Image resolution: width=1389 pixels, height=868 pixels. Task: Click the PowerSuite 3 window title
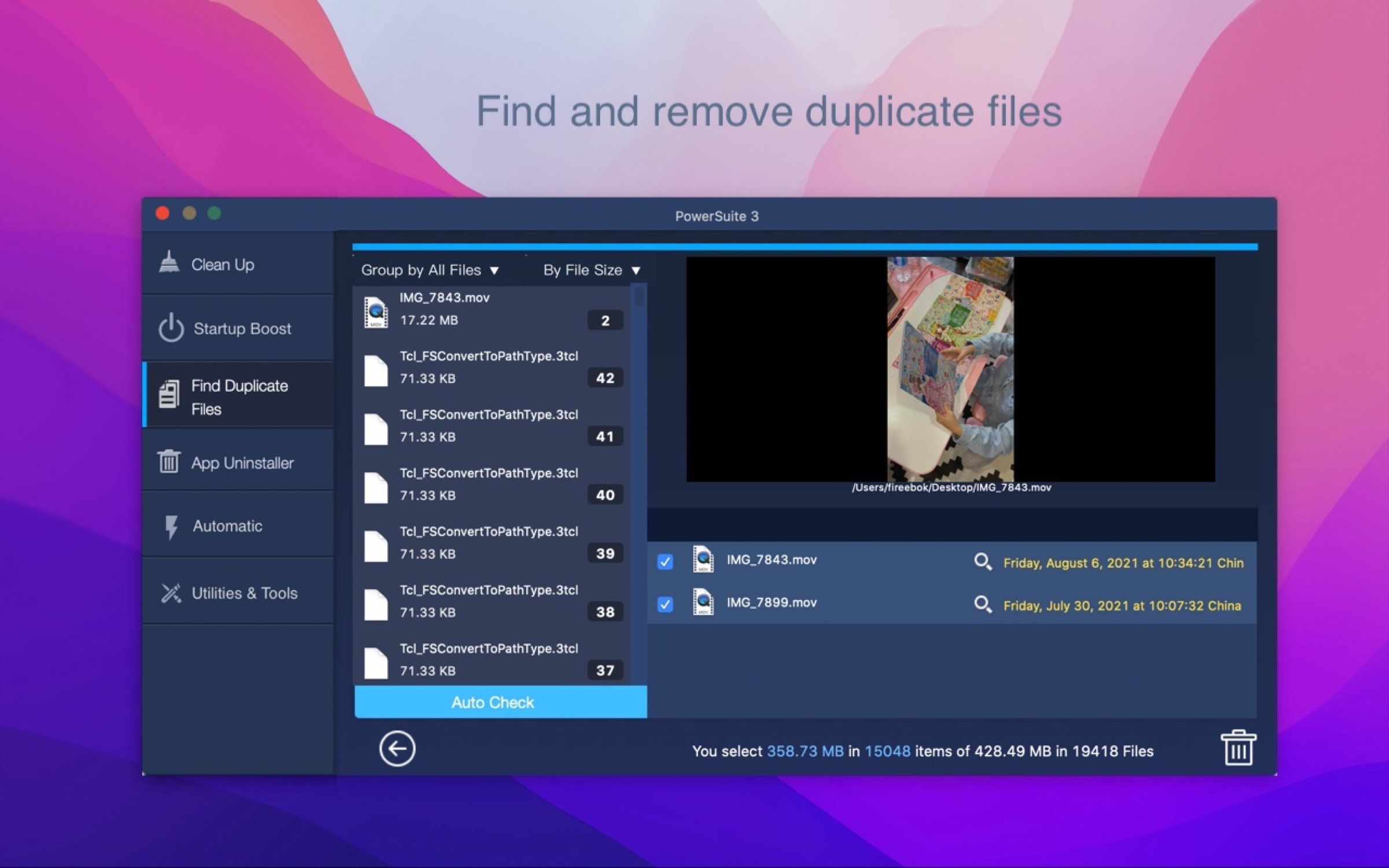[x=716, y=216]
